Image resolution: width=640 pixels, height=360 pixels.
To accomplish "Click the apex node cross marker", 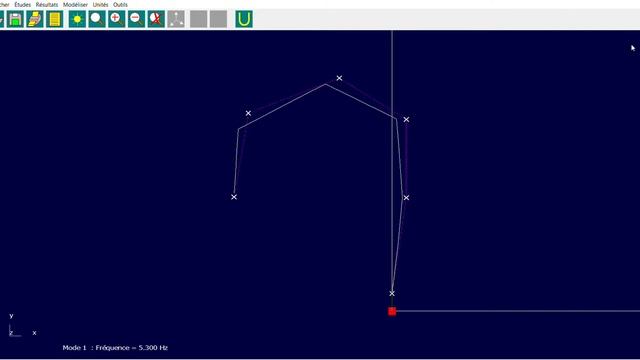I will click(x=339, y=78).
